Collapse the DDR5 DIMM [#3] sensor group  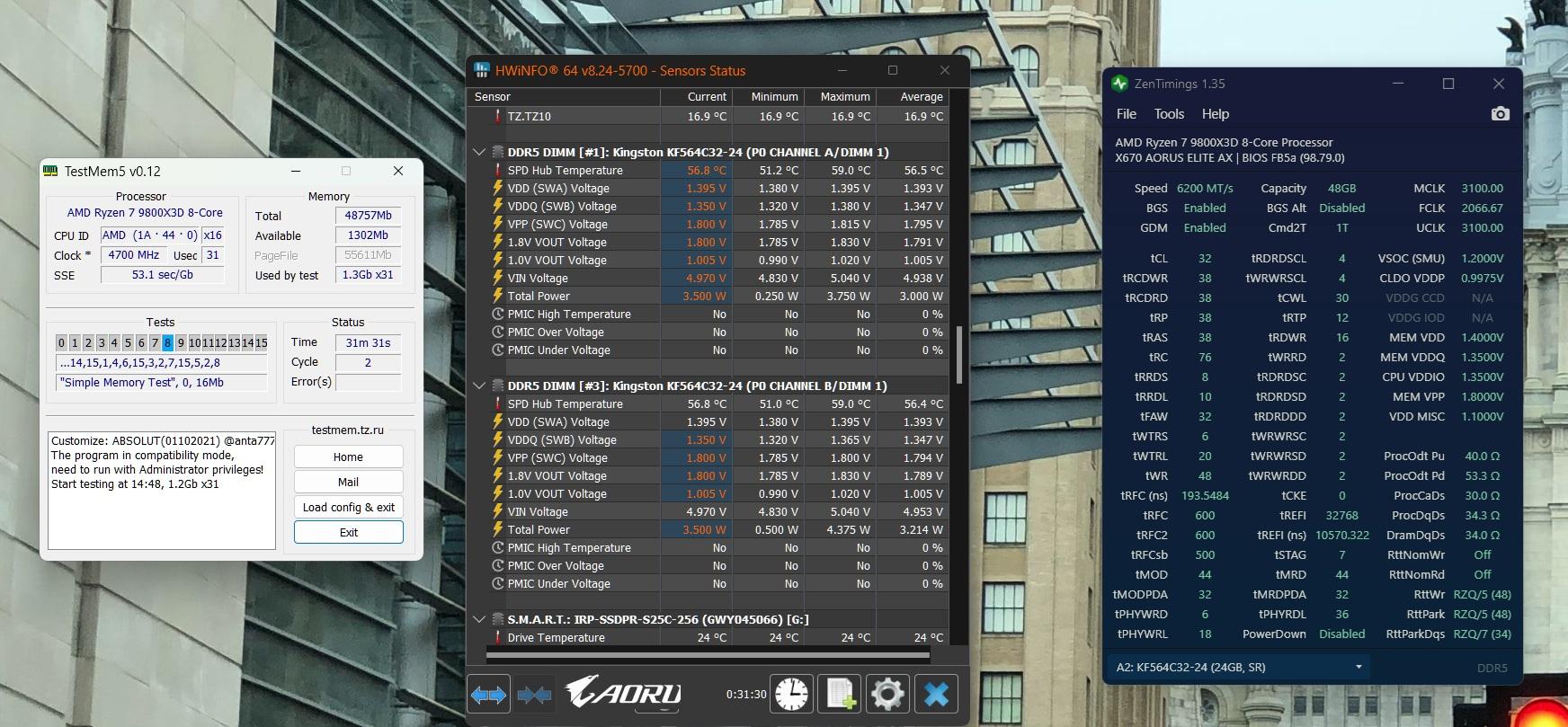pos(479,386)
